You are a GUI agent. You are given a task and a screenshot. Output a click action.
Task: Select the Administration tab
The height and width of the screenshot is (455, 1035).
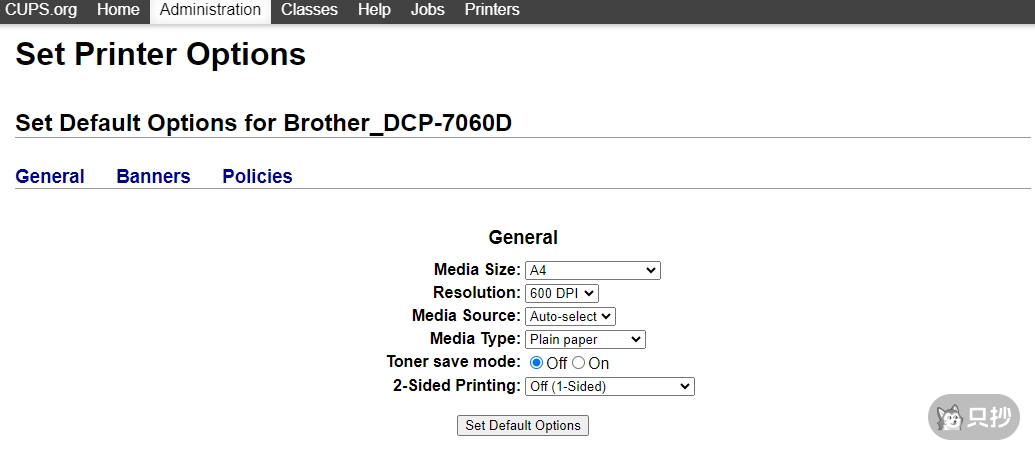[x=210, y=10]
